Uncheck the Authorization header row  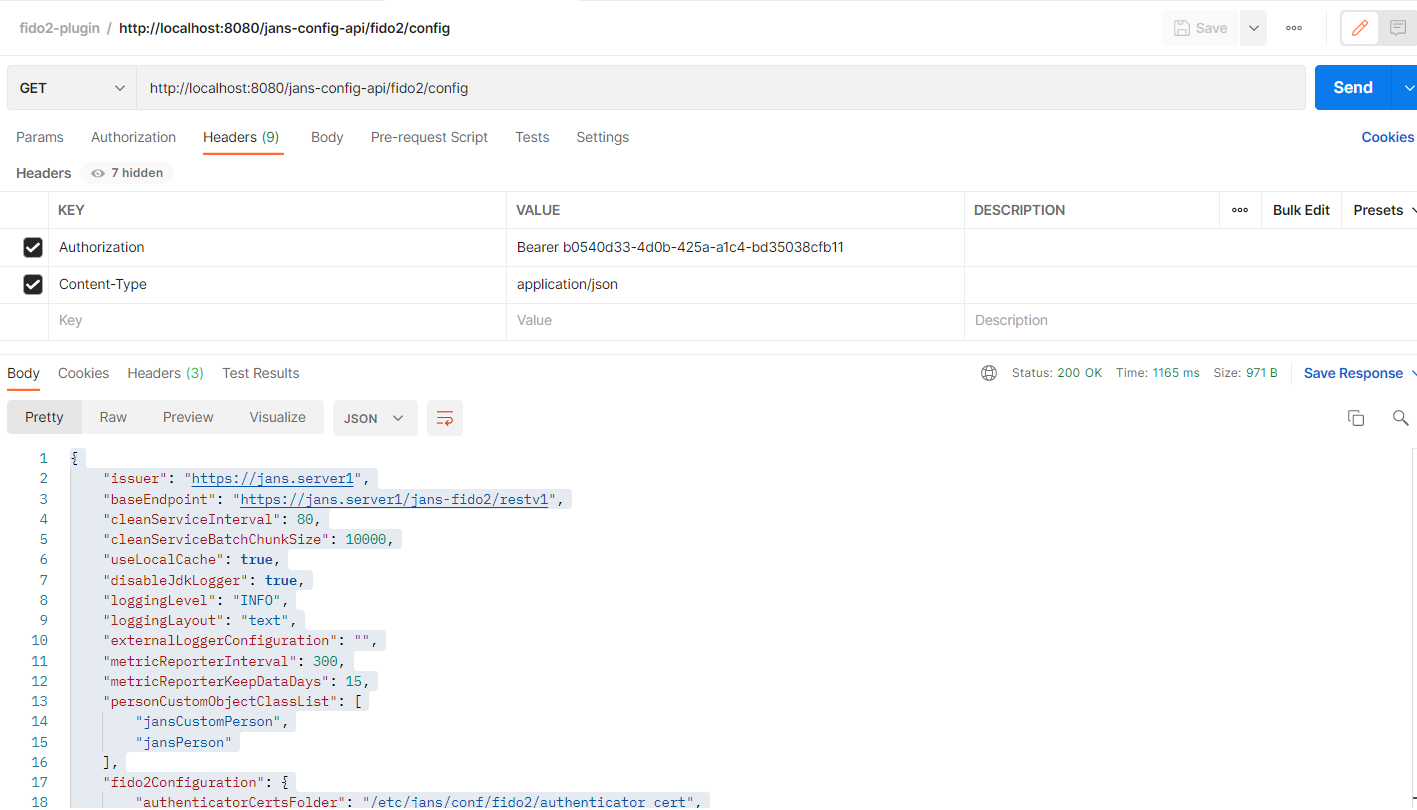(33, 247)
